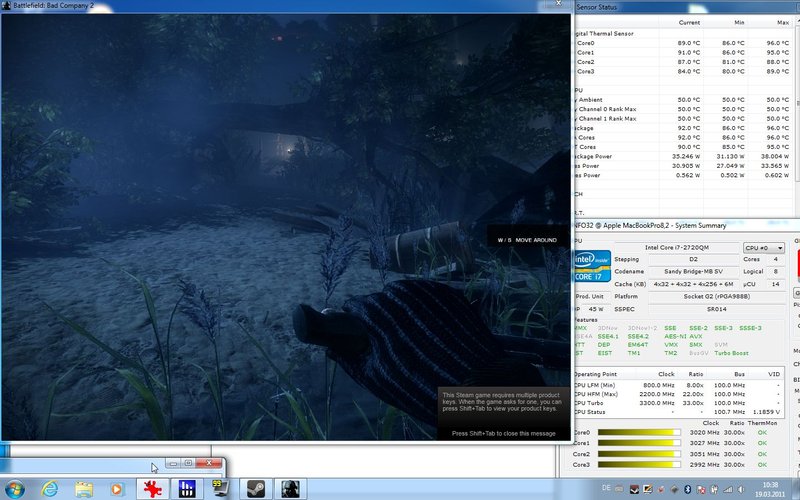This screenshot has width=800, height=500.
Task: Close the Battlefield: Bad Company 2 window
Action: (x=559, y=3)
